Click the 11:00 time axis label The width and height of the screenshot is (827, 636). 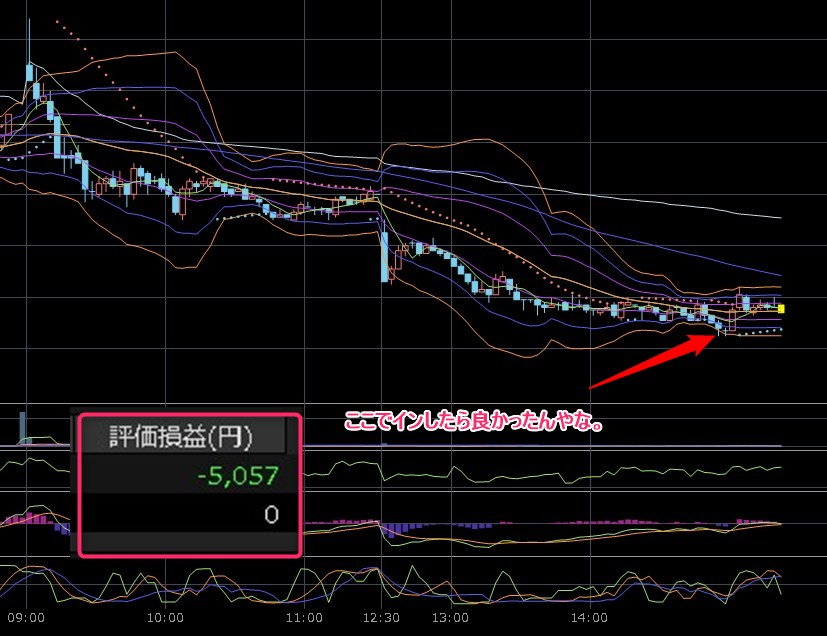[304, 618]
